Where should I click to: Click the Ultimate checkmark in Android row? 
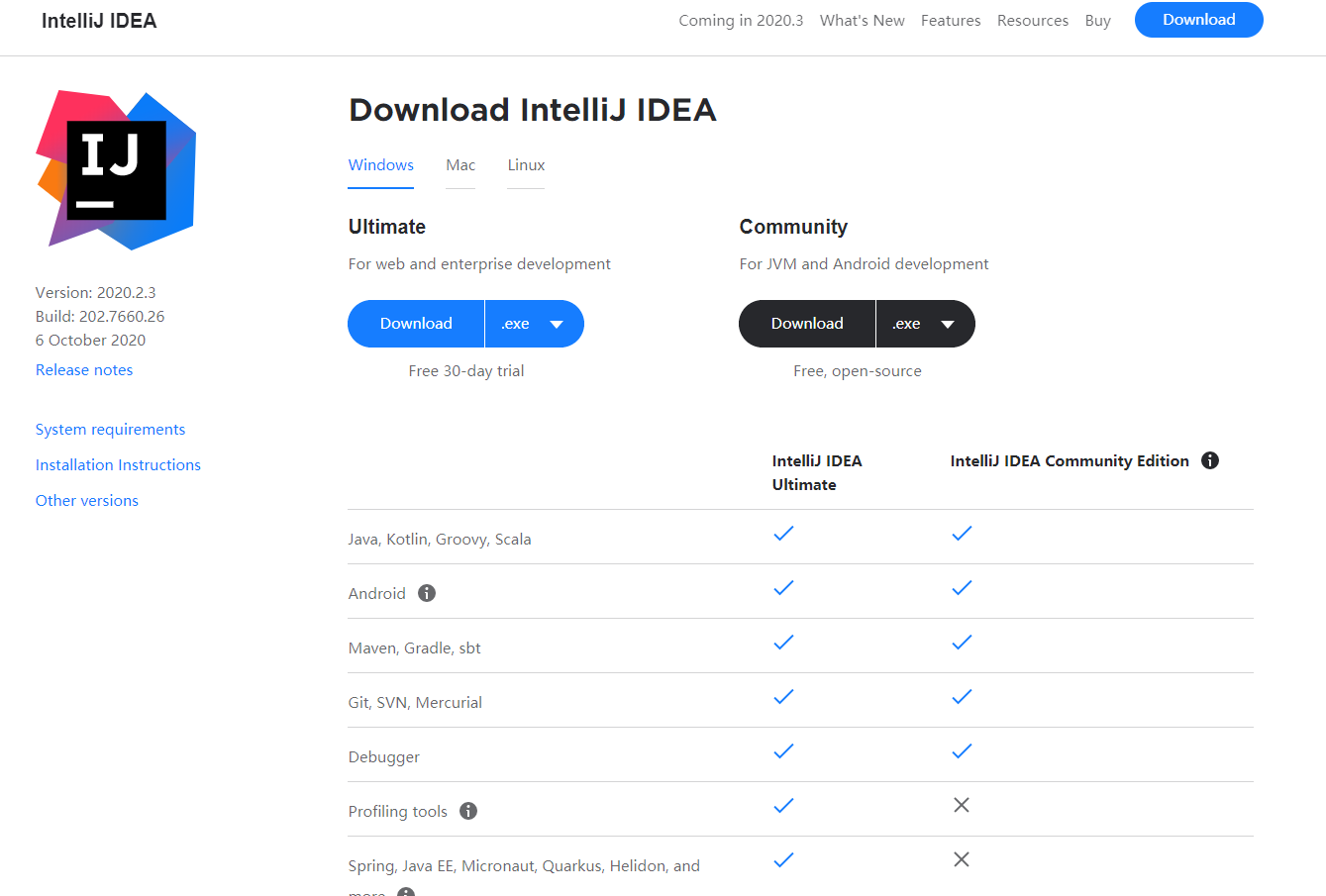(x=783, y=588)
